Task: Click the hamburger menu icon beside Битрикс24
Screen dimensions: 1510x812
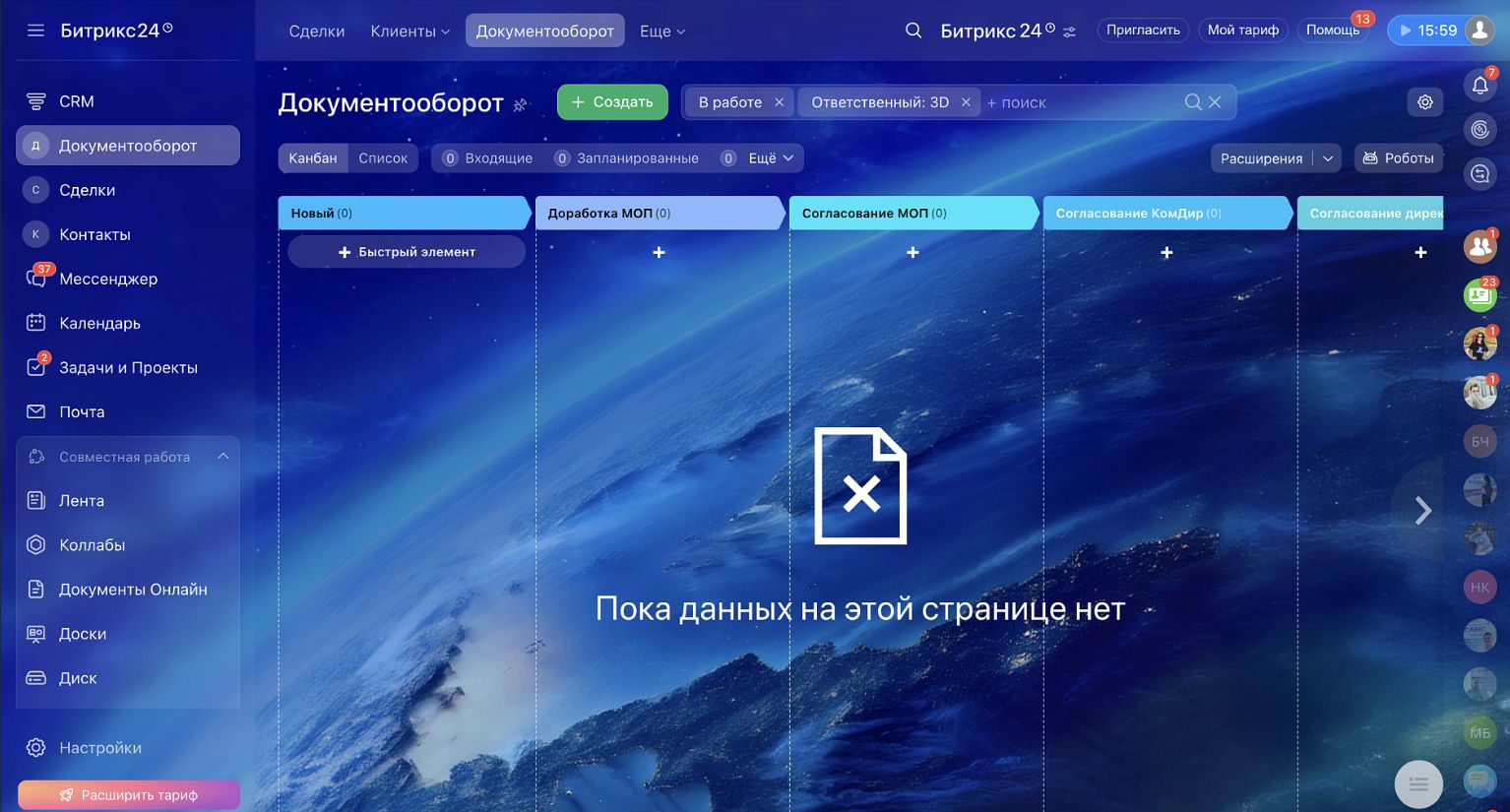Action: click(36, 31)
